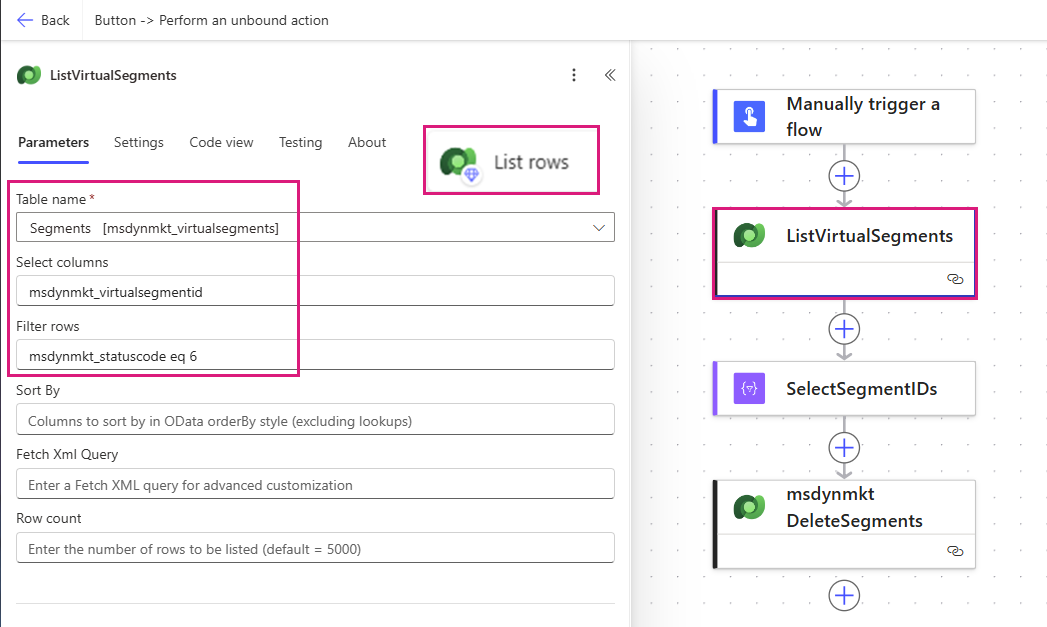Insert a step after ListVirtualSegments

(x=845, y=329)
